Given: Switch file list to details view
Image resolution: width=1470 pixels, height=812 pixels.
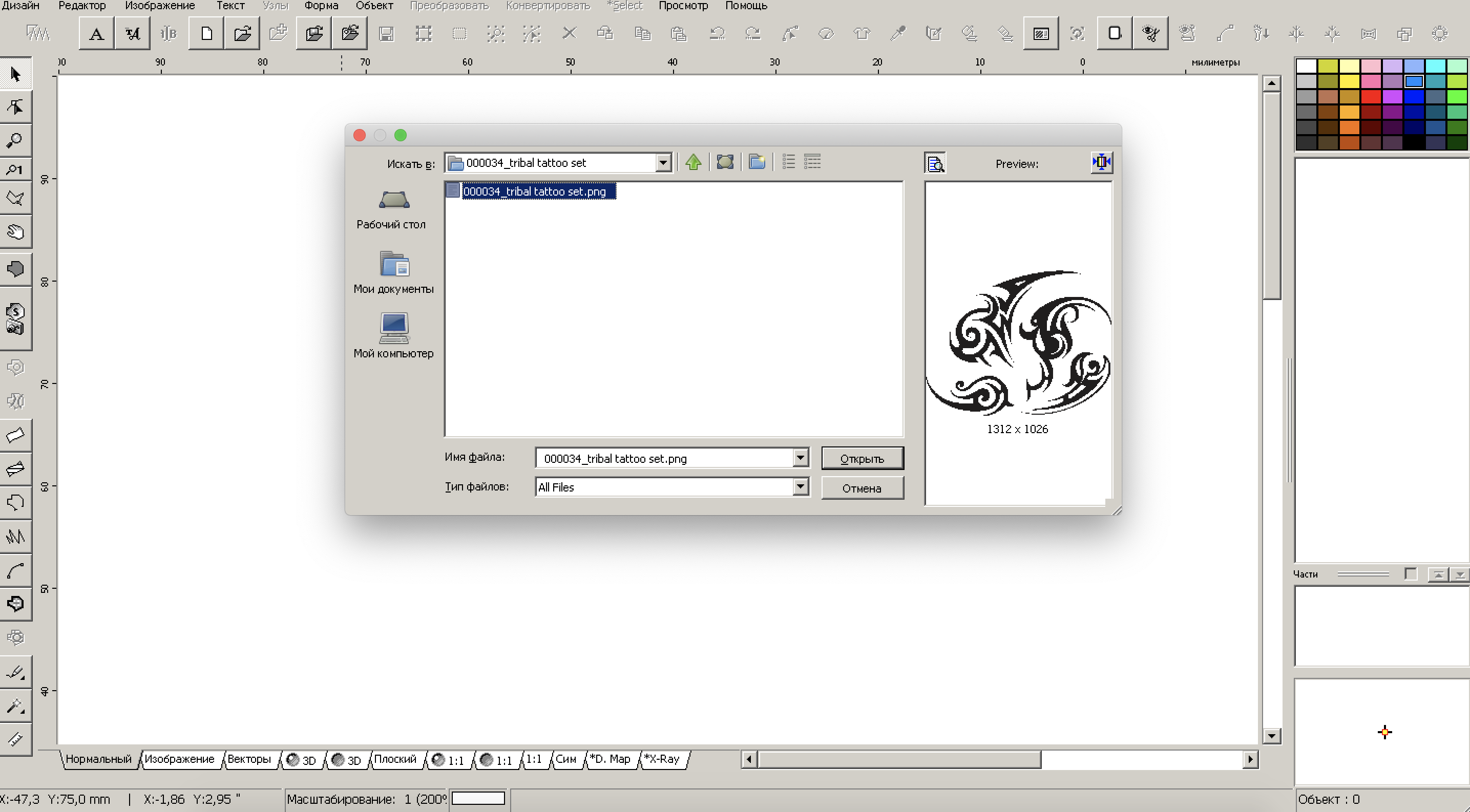Looking at the screenshot, I should tap(812, 162).
